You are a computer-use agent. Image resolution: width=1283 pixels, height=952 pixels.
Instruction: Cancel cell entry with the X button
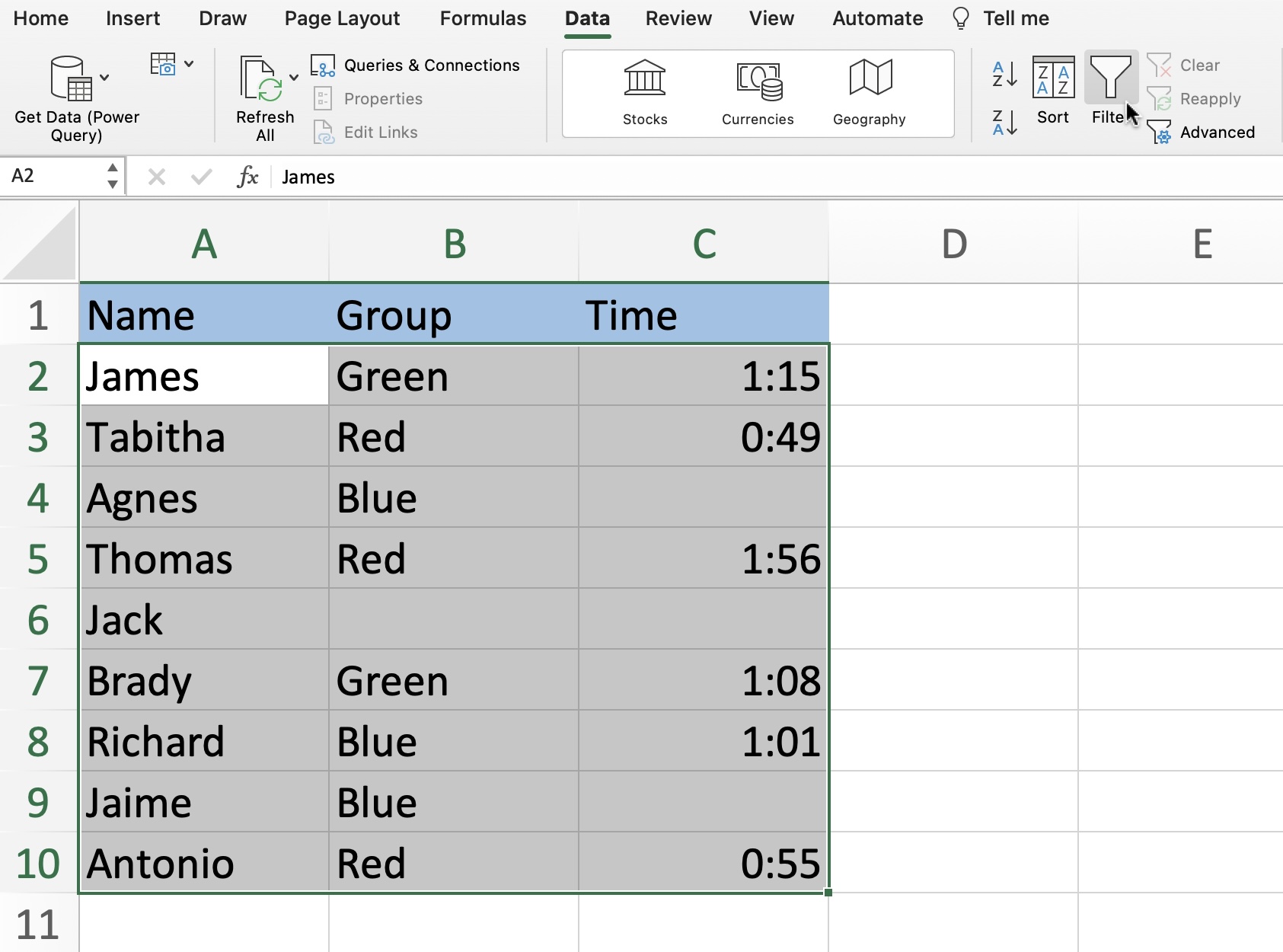click(157, 177)
